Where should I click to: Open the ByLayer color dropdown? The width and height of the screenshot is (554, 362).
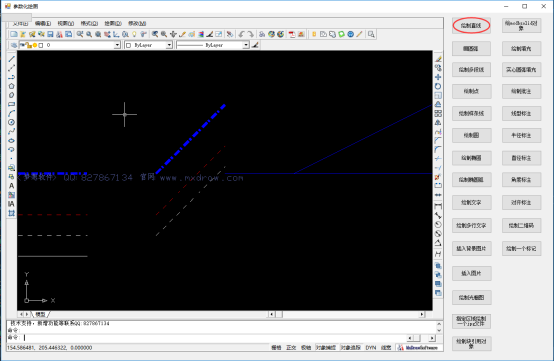coord(148,45)
